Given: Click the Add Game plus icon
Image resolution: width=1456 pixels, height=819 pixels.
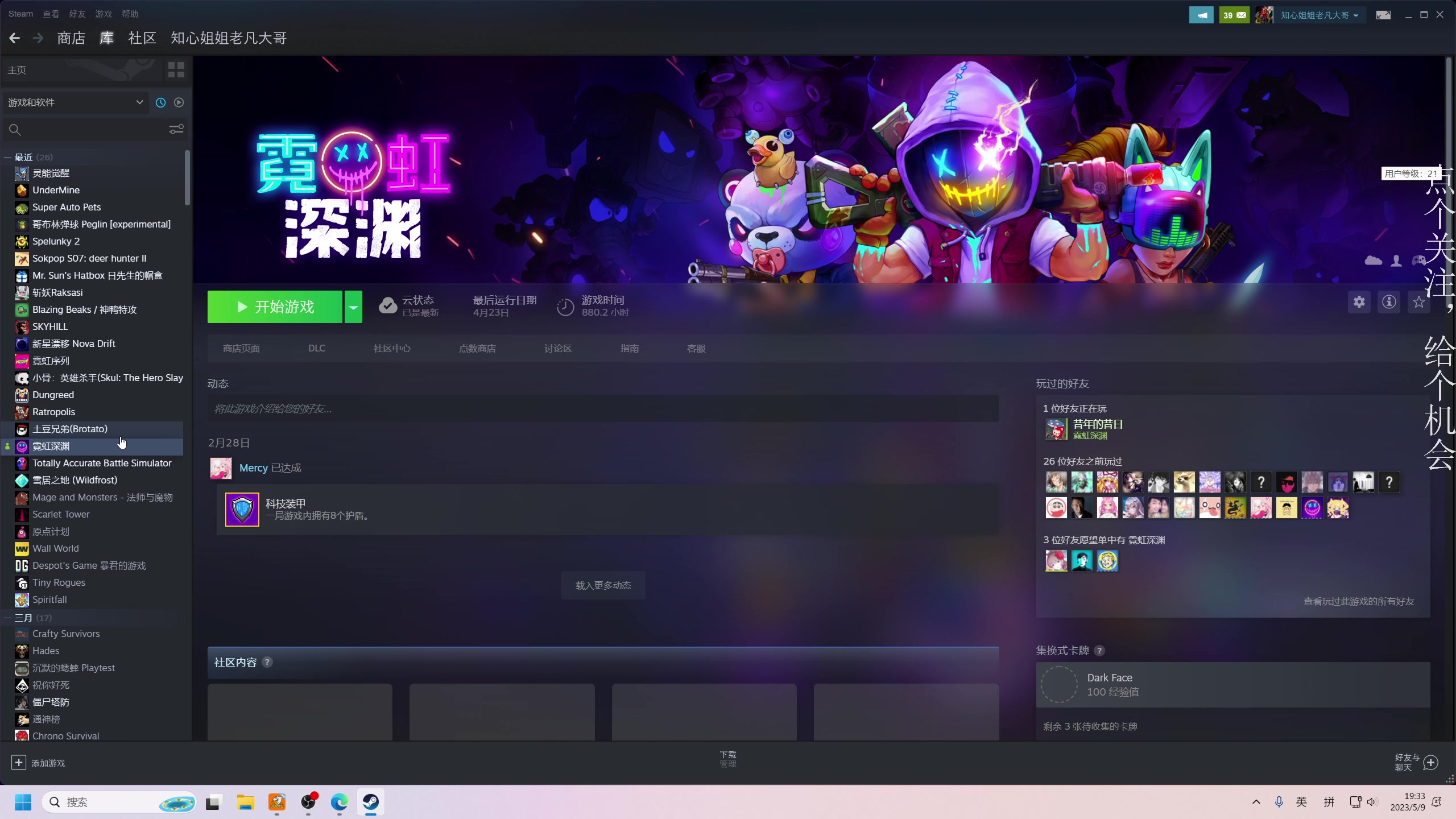Looking at the screenshot, I should 19,762.
